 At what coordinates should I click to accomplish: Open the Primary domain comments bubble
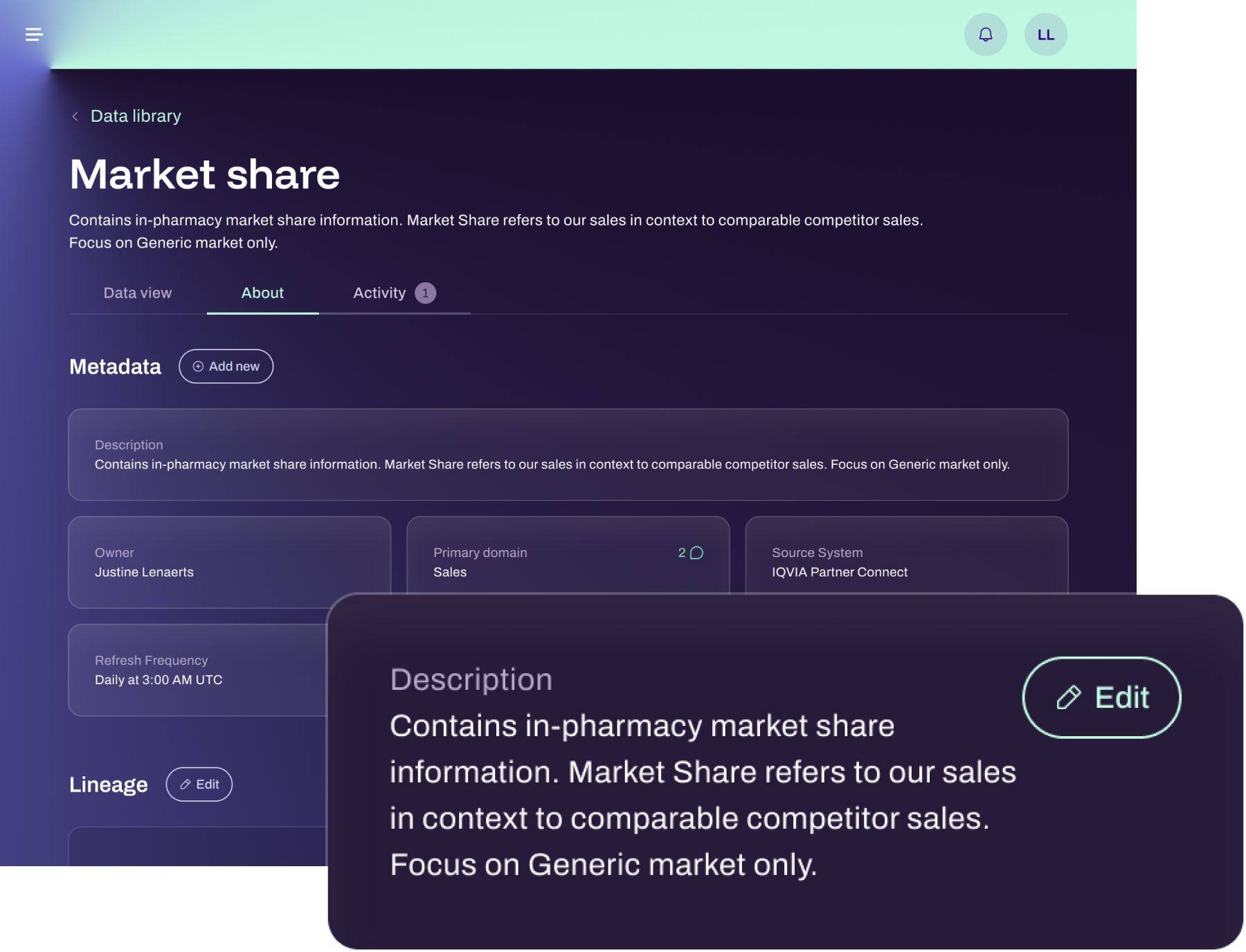(696, 553)
